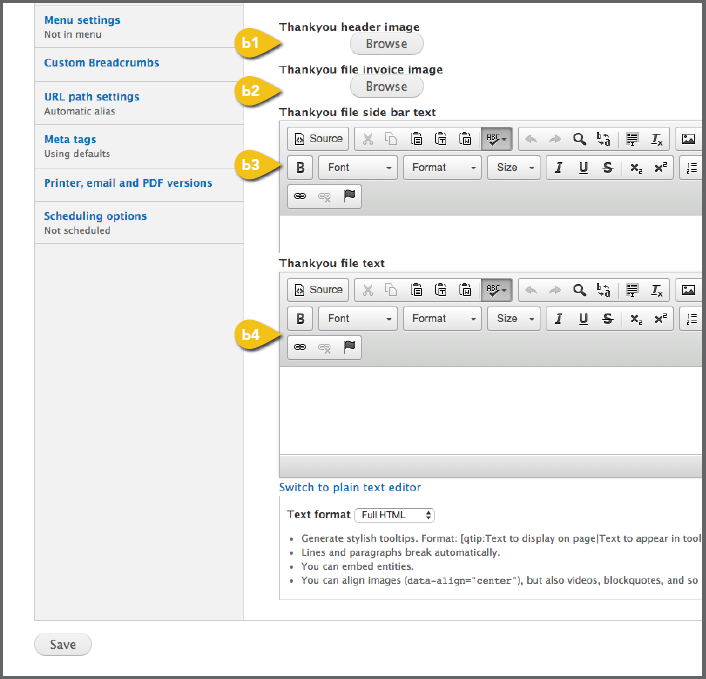Paste from Word in Thankyou file text editor
Image resolution: width=706 pixels, height=679 pixels.
pos(465,290)
